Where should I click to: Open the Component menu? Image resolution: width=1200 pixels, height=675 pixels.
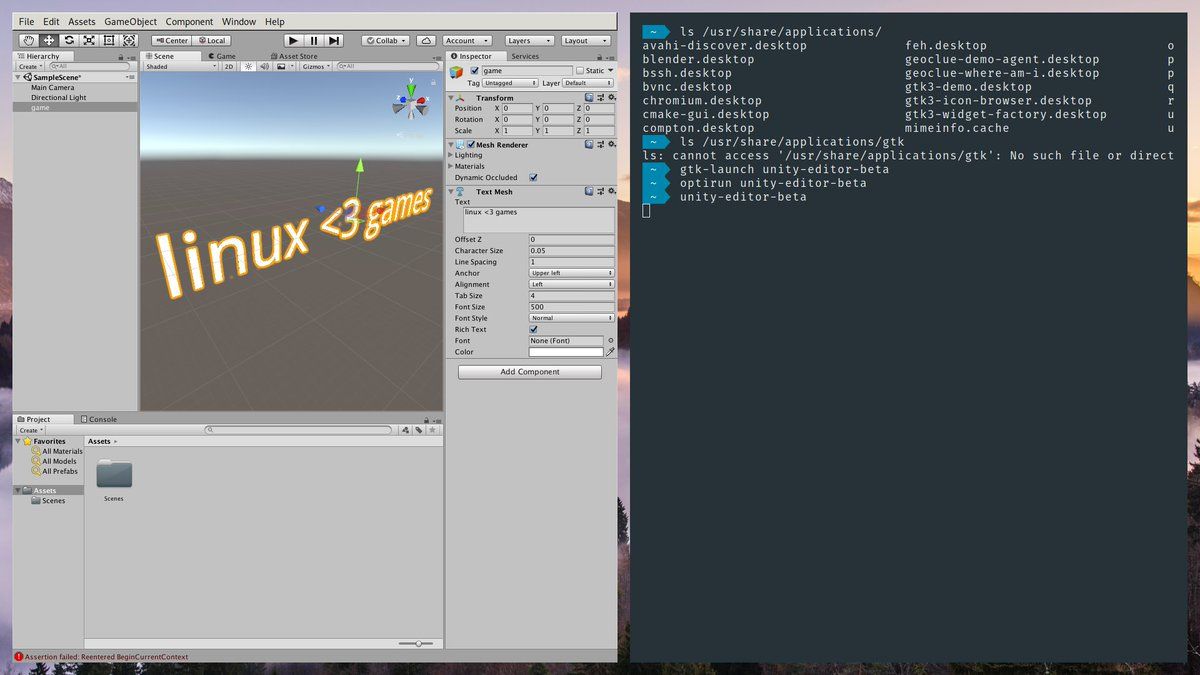pyautogui.click(x=189, y=22)
